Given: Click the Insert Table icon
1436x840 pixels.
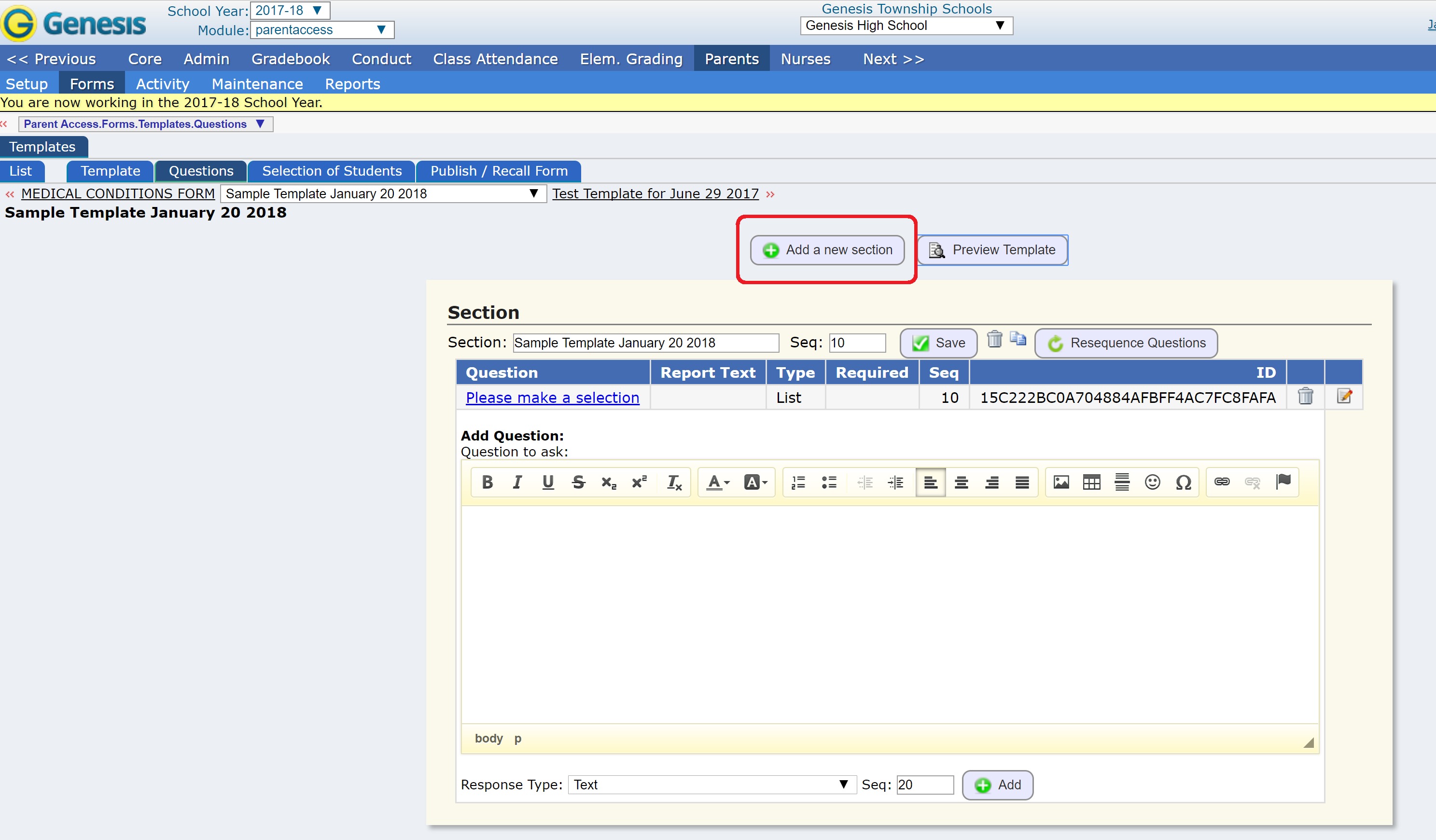Looking at the screenshot, I should point(1091,482).
